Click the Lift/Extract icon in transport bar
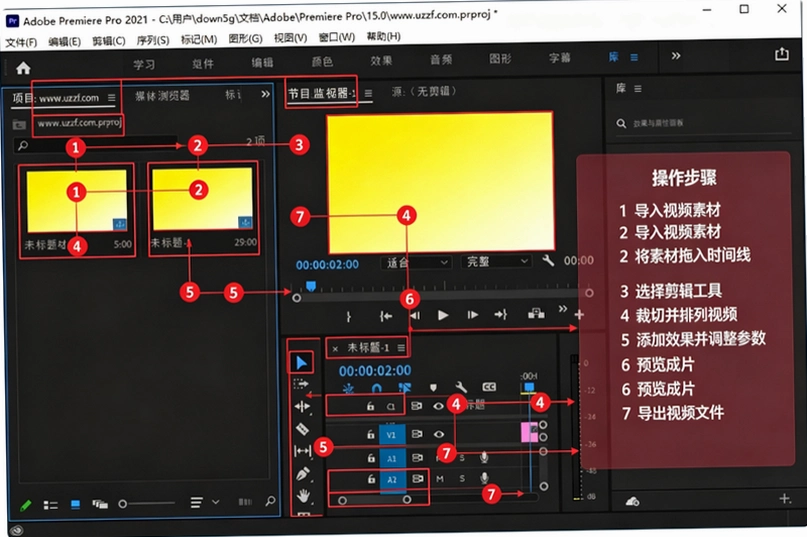The height and width of the screenshot is (537, 807). (536, 313)
